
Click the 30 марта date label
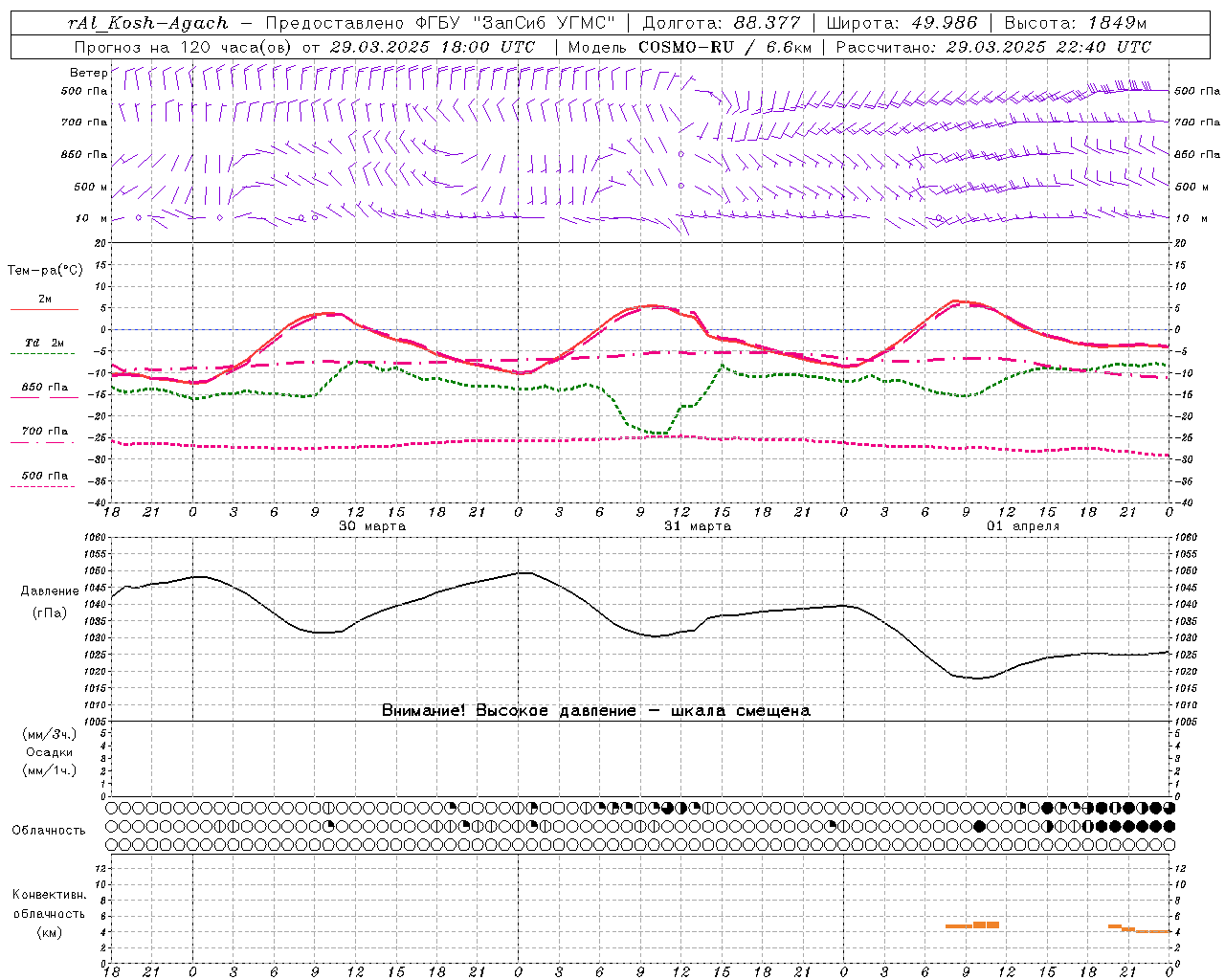point(372,526)
